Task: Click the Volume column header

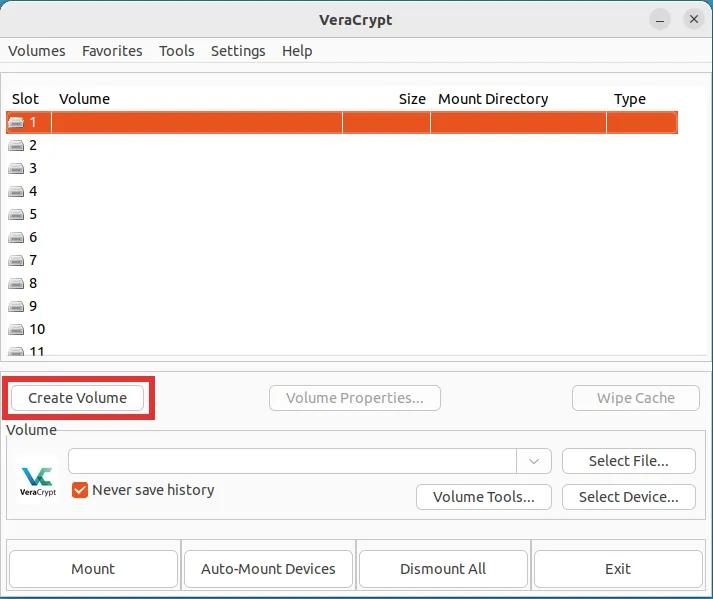Action: [x=85, y=99]
